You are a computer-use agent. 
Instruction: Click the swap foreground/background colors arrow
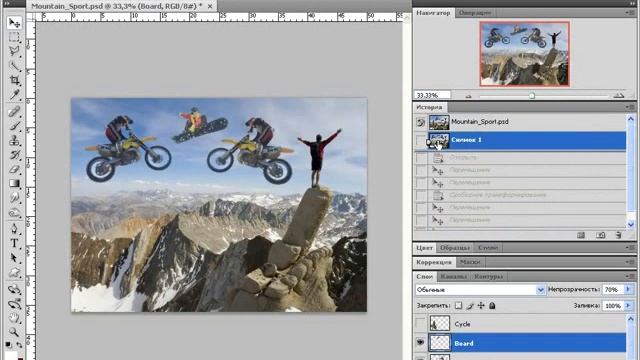(x=20, y=345)
